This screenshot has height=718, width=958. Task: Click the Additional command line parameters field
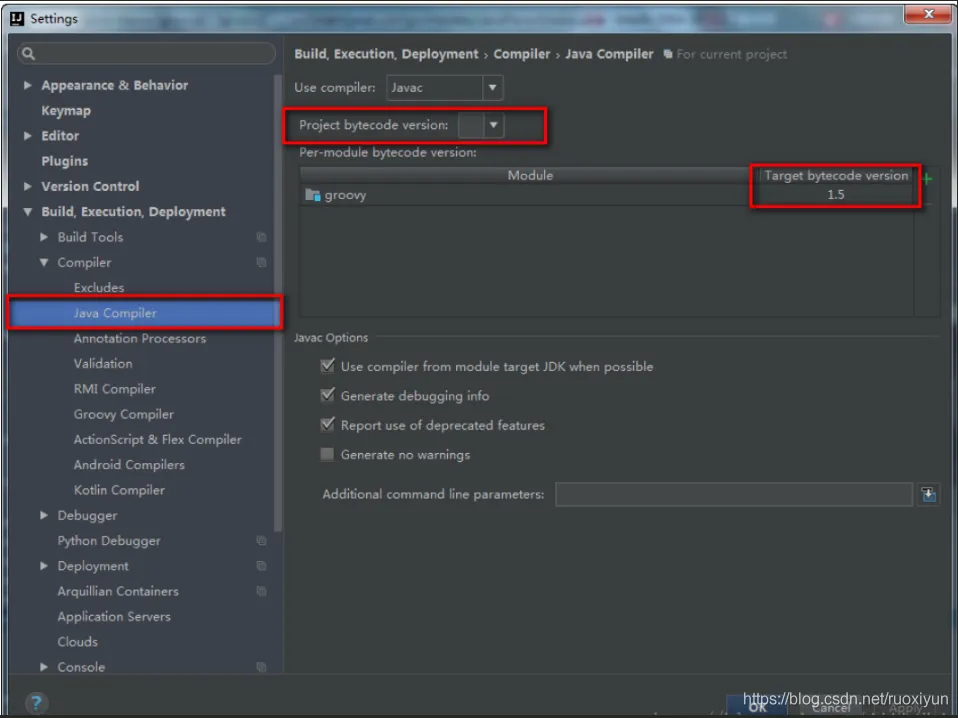734,494
